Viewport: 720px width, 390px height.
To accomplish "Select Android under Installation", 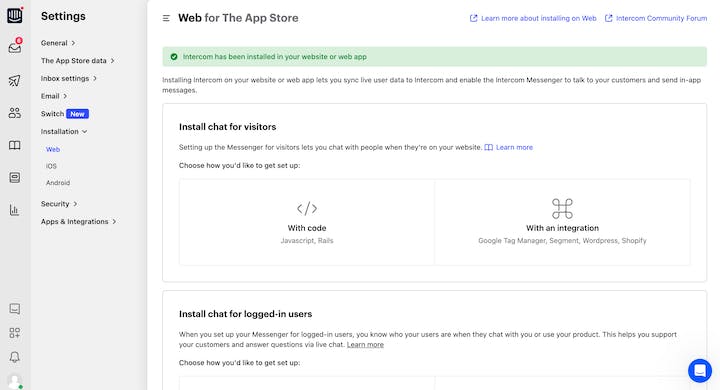I will pos(58,183).
